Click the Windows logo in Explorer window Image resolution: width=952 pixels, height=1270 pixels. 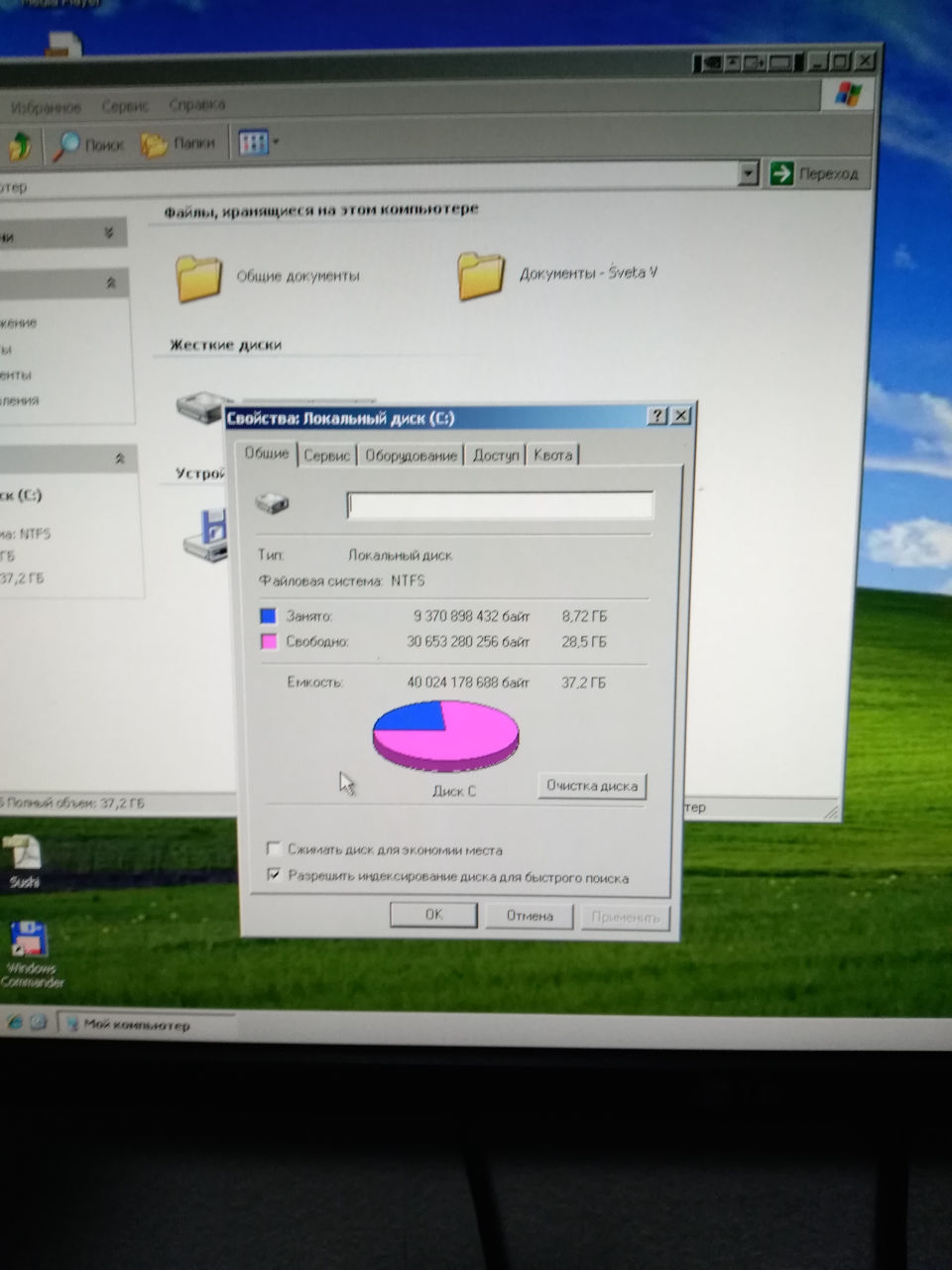pos(847,95)
